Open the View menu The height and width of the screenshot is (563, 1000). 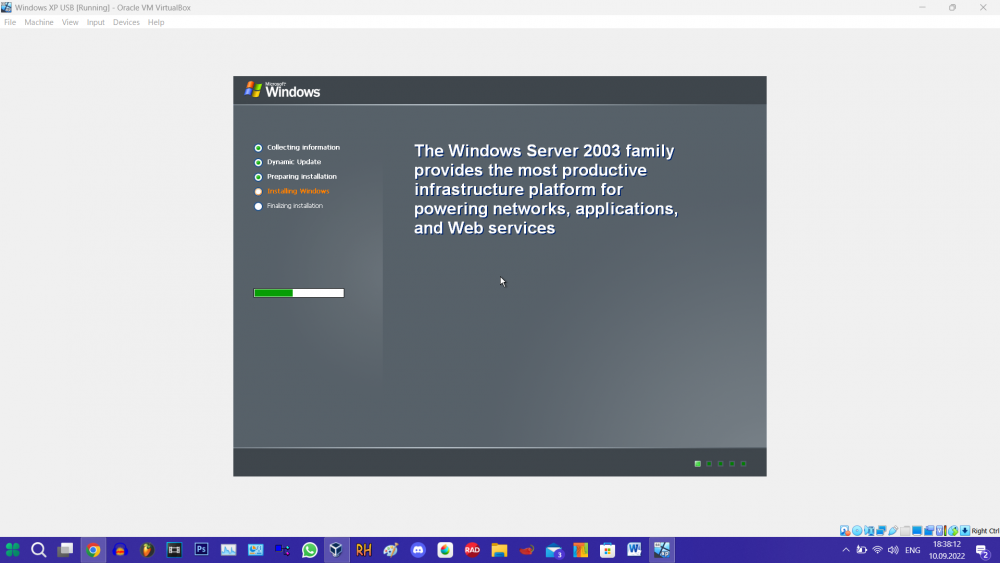coord(70,22)
